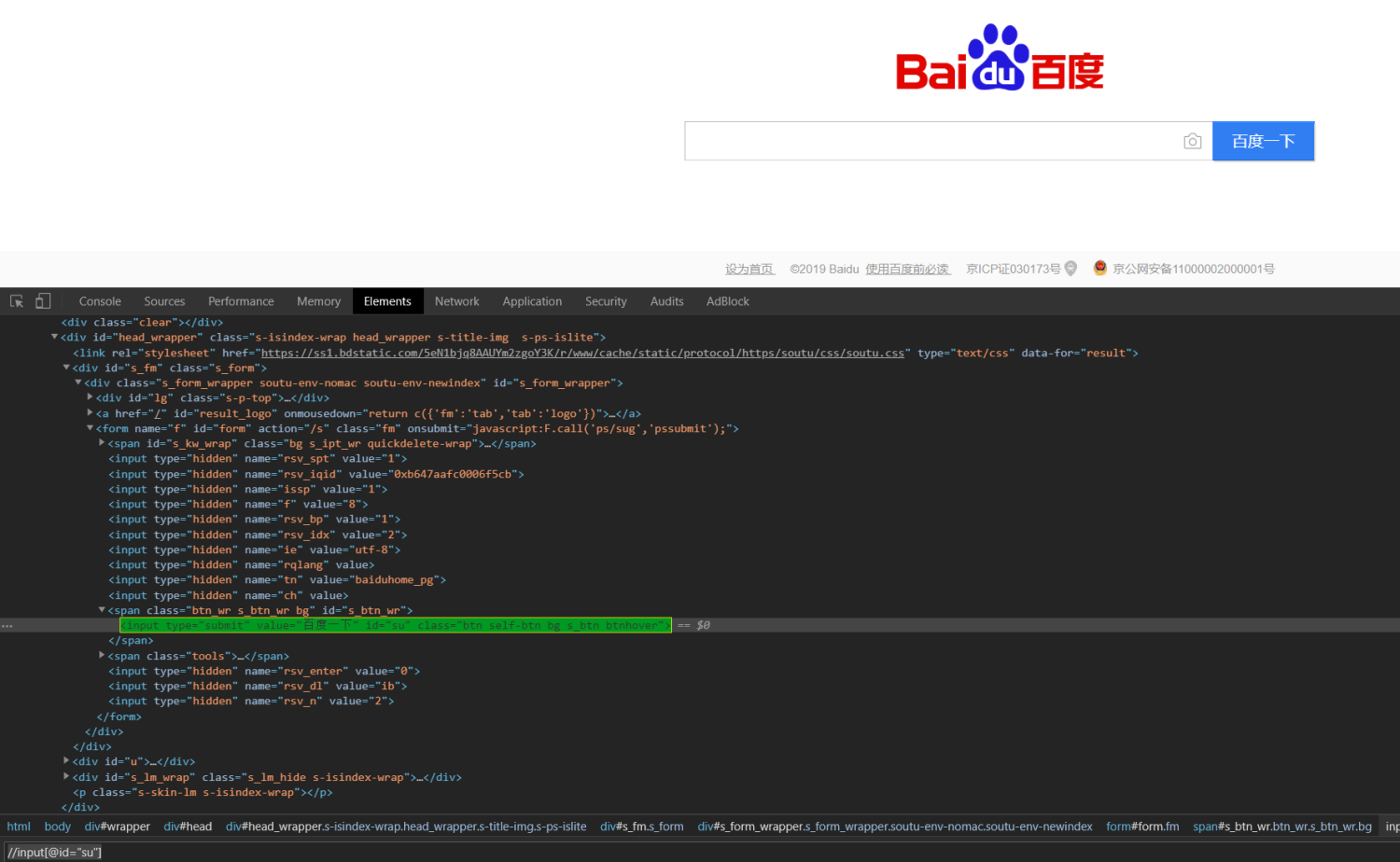Viewport: 1400px width, 862px height.
Task: Expand the div#u node
Action: point(66,761)
